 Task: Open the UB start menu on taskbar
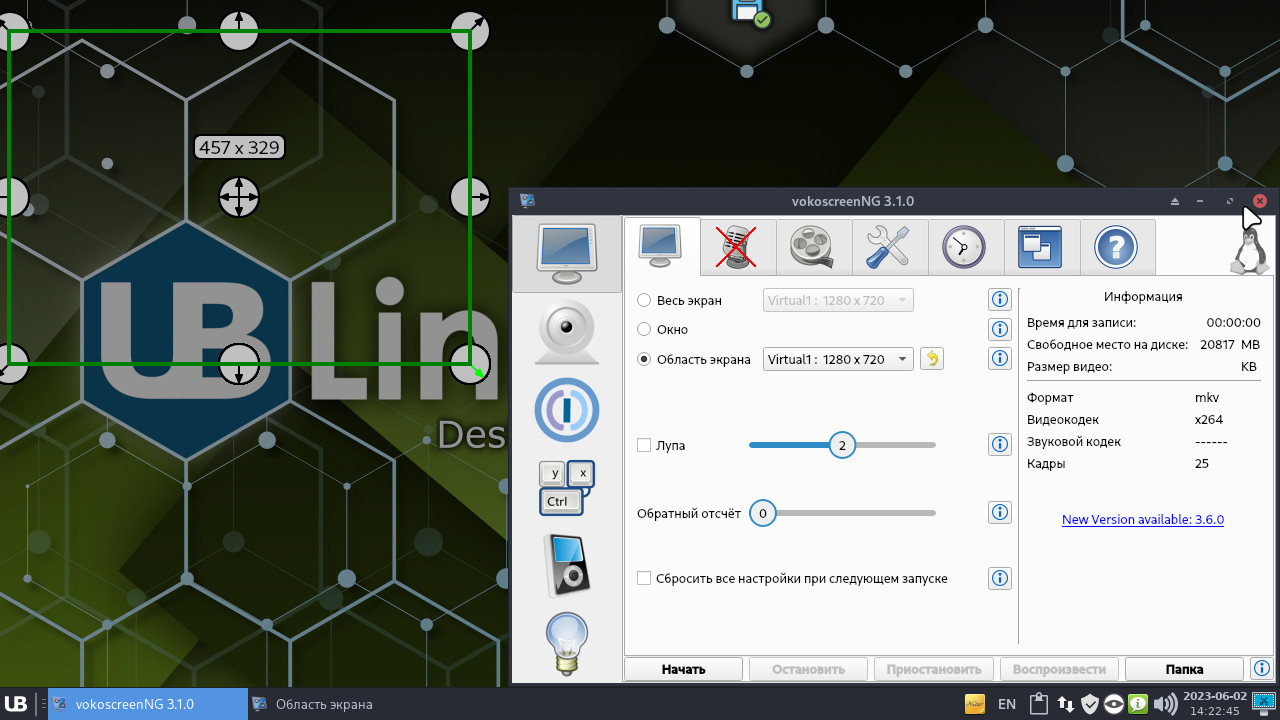pyautogui.click(x=16, y=704)
